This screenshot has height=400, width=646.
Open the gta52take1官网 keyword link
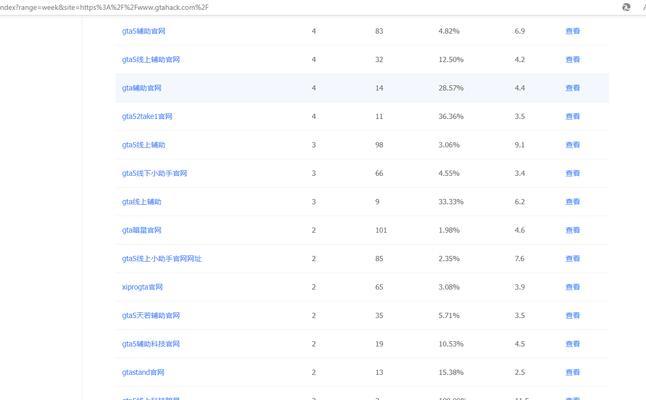tap(147, 116)
